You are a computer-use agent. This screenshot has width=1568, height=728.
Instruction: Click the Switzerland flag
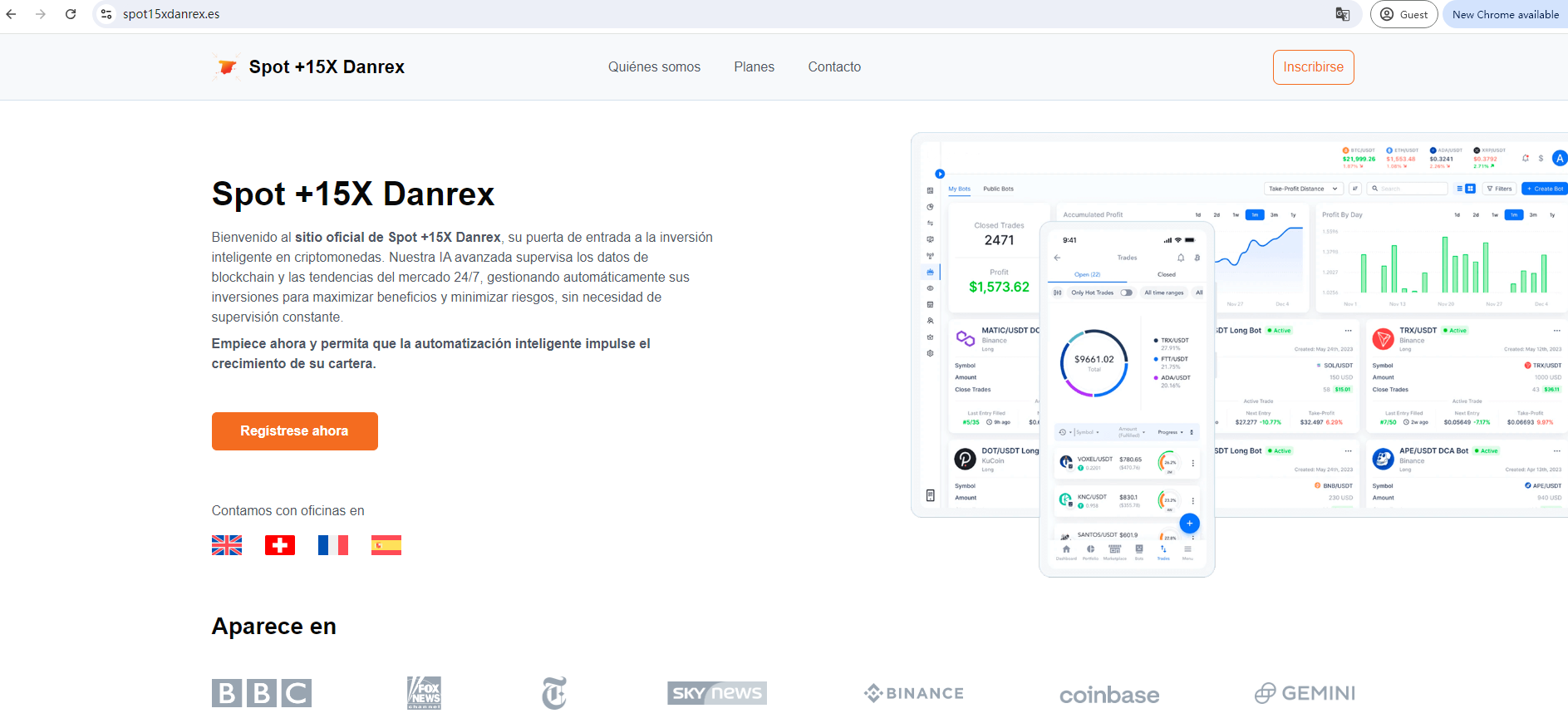click(x=280, y=545)
